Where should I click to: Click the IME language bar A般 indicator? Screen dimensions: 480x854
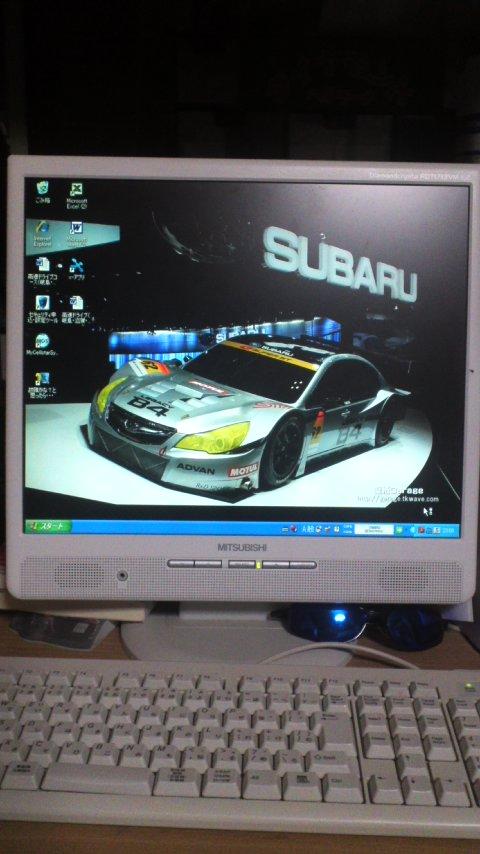(307, 528)
